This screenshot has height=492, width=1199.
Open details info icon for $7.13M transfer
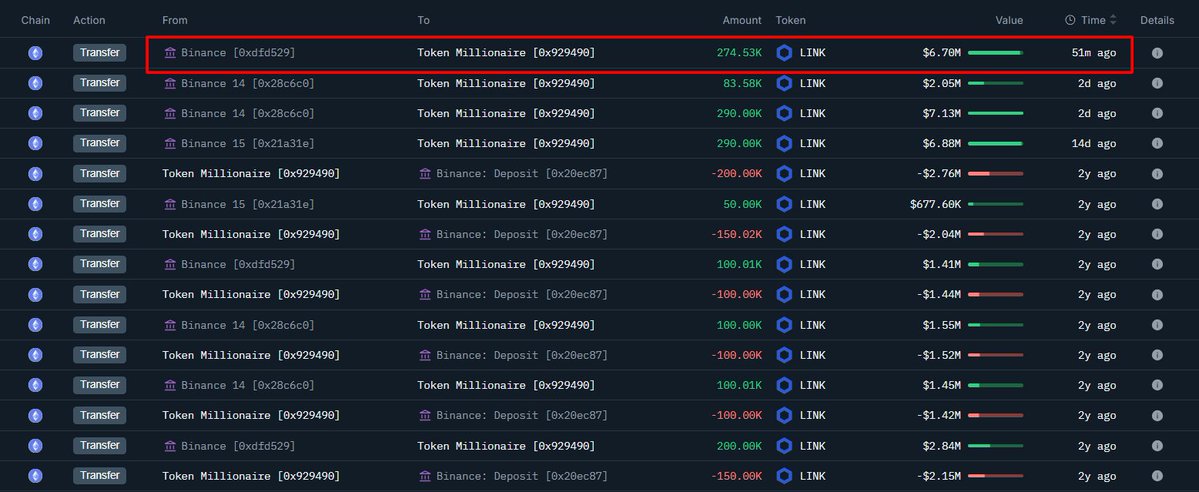pos(1157,113)
